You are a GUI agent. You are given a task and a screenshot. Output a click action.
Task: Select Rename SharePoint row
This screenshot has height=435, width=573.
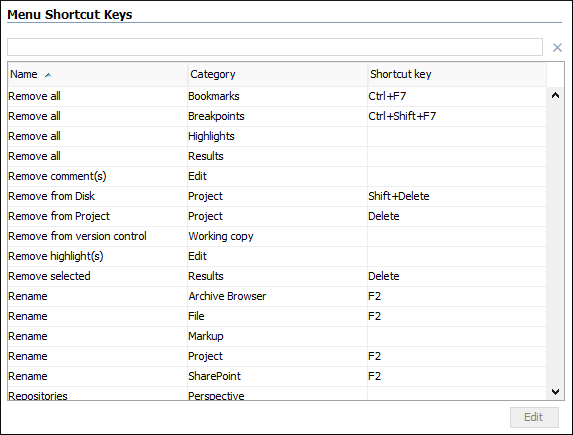[277, 376]
